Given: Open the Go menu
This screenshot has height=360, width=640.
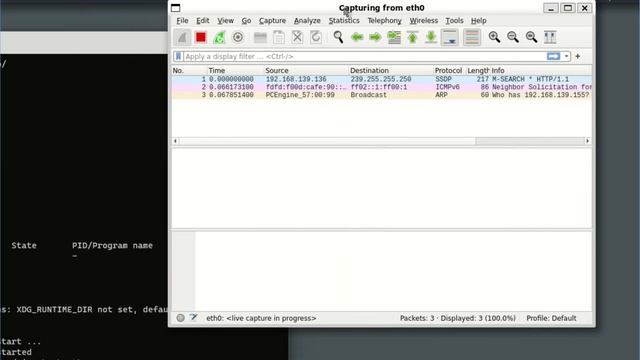Looking at the screenshot, I should coord(246,20).
